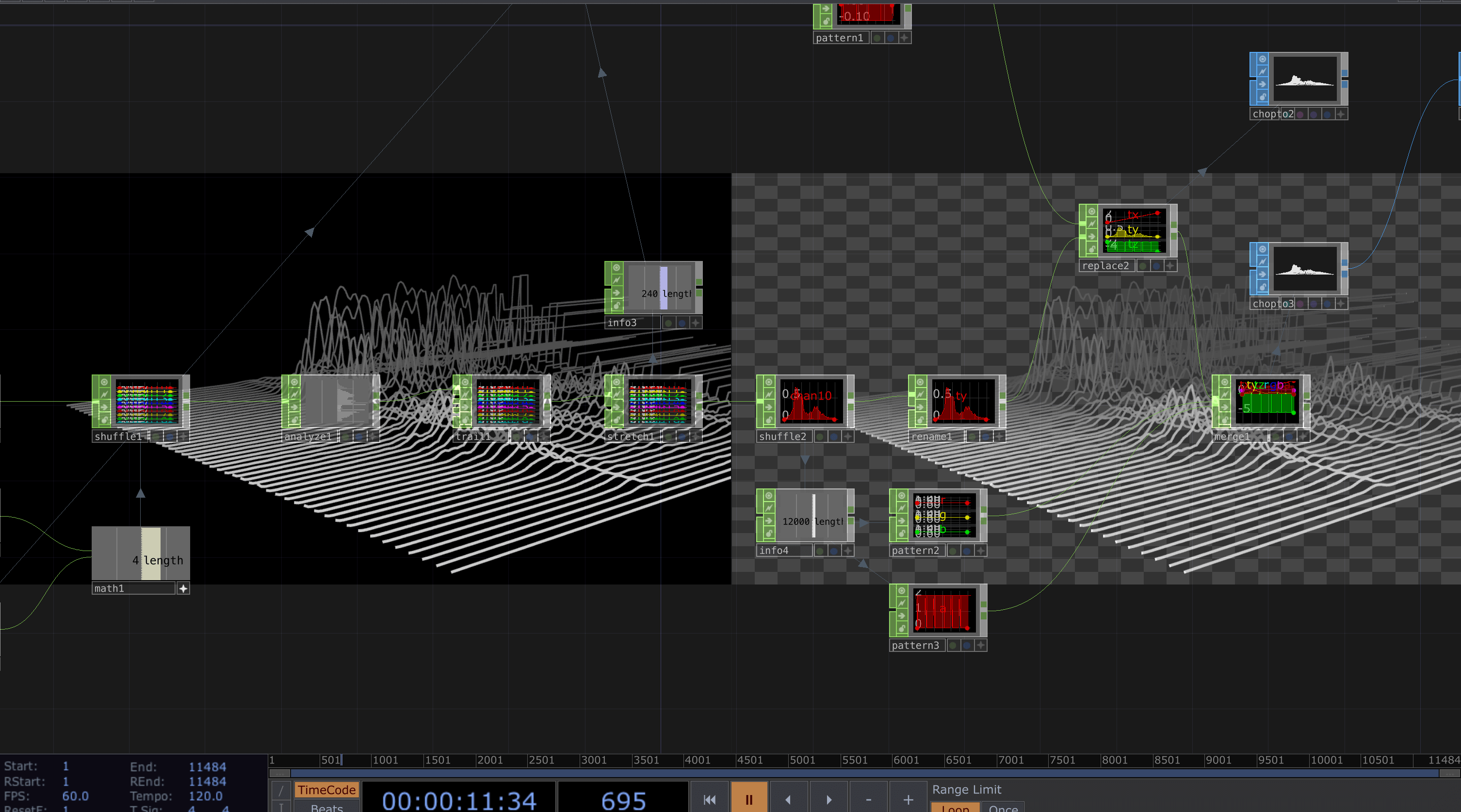This screenshot has width=1461, height=812.
Task: Click the viewer circle flag on info4
Action: click(x=768, y=496)
